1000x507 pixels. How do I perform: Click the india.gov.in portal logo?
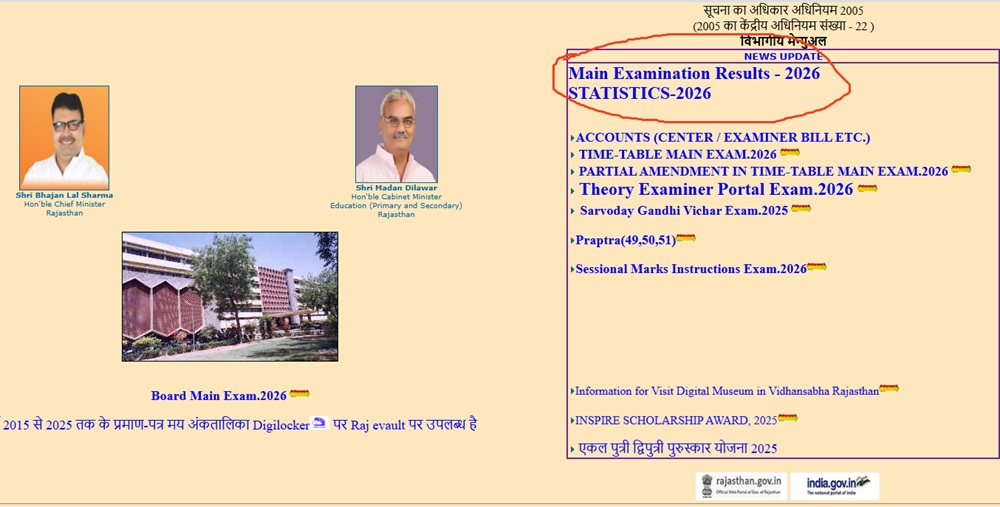pyautogui.click(x=834, y=486)
